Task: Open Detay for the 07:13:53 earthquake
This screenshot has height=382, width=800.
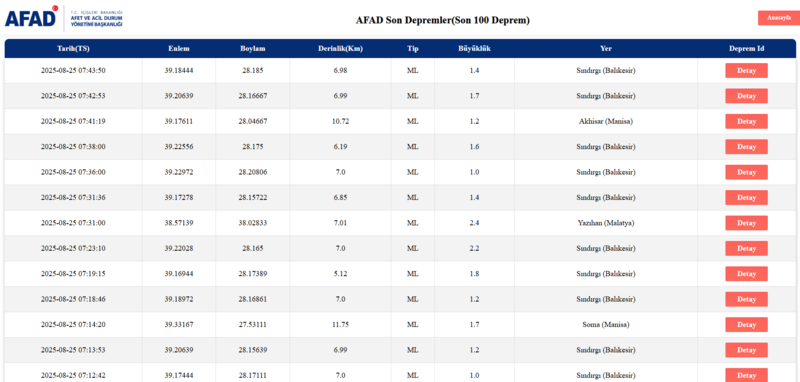Action: pyautogui.click(x=746, y=350)
